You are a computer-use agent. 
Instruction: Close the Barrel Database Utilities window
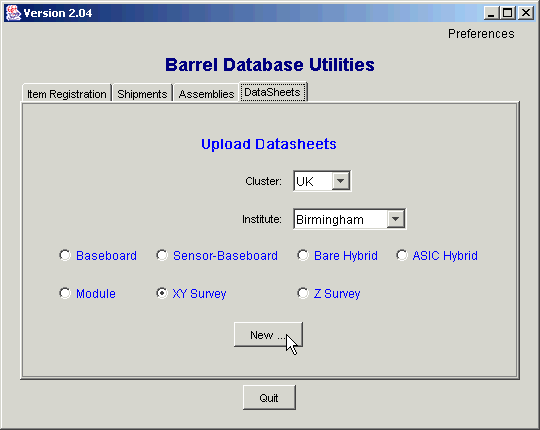click(x=526, y=13)
